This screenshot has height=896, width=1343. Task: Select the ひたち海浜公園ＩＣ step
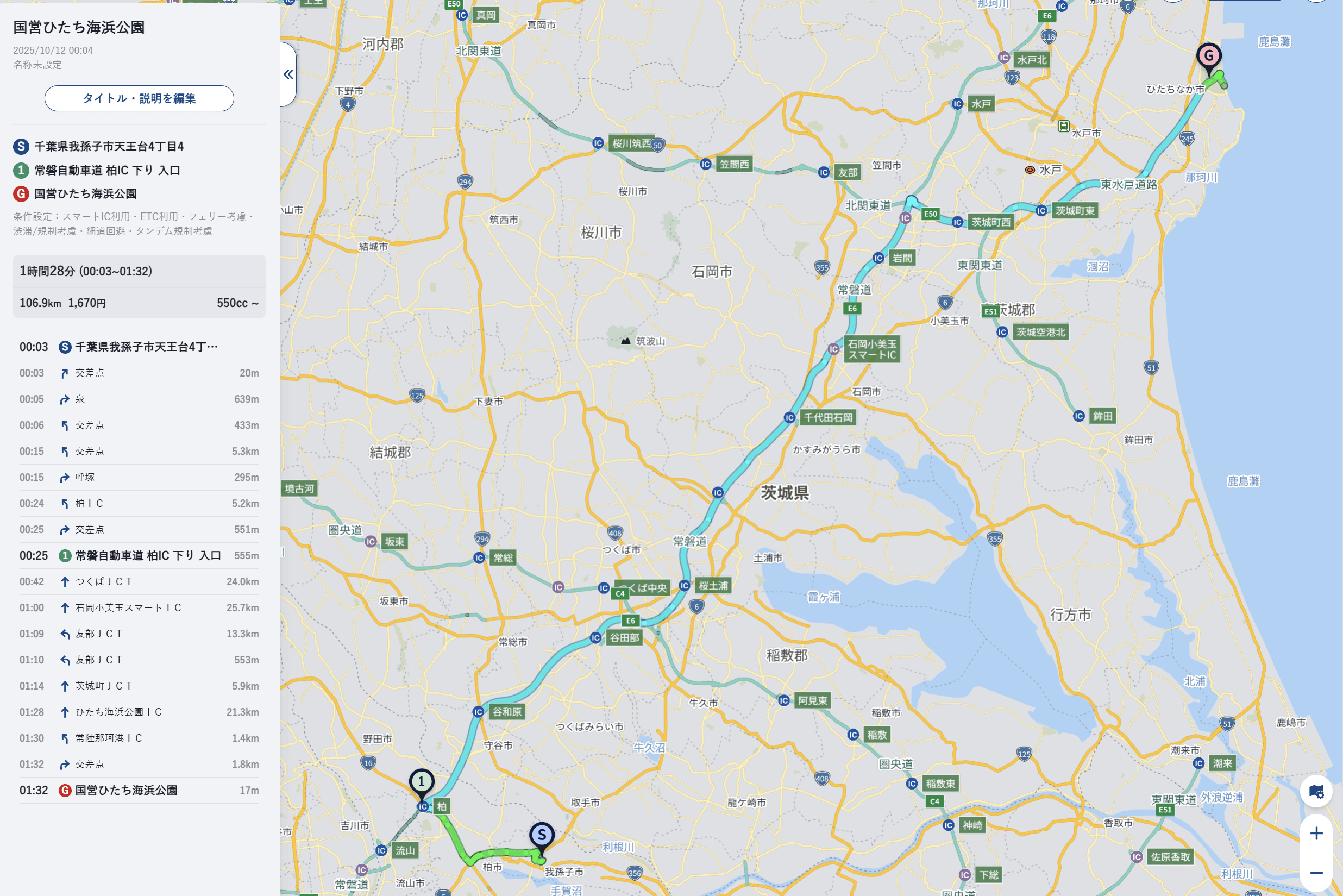tap(140, 712)
